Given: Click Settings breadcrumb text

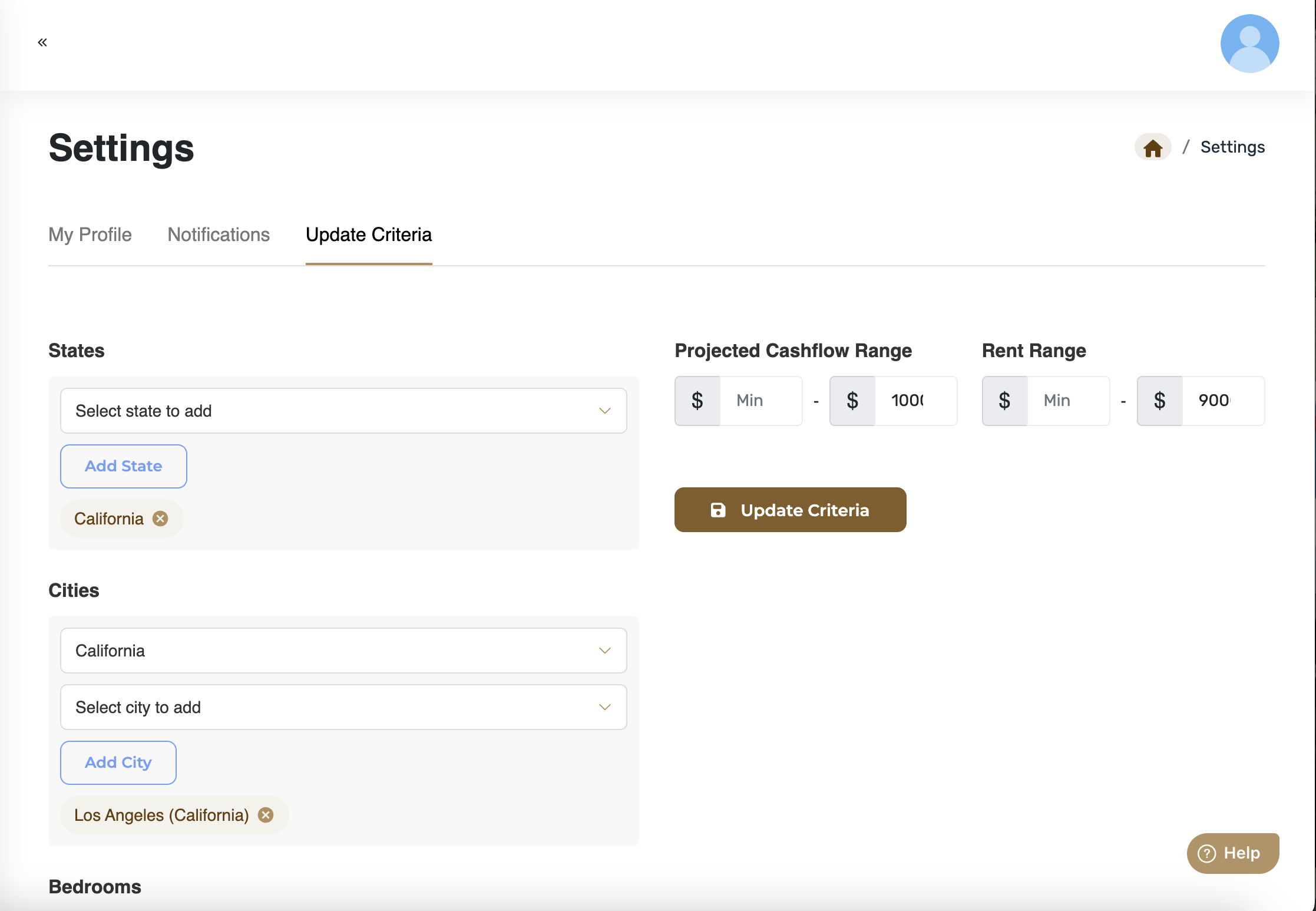Looking at the screenshot, I should [1232, 147].
